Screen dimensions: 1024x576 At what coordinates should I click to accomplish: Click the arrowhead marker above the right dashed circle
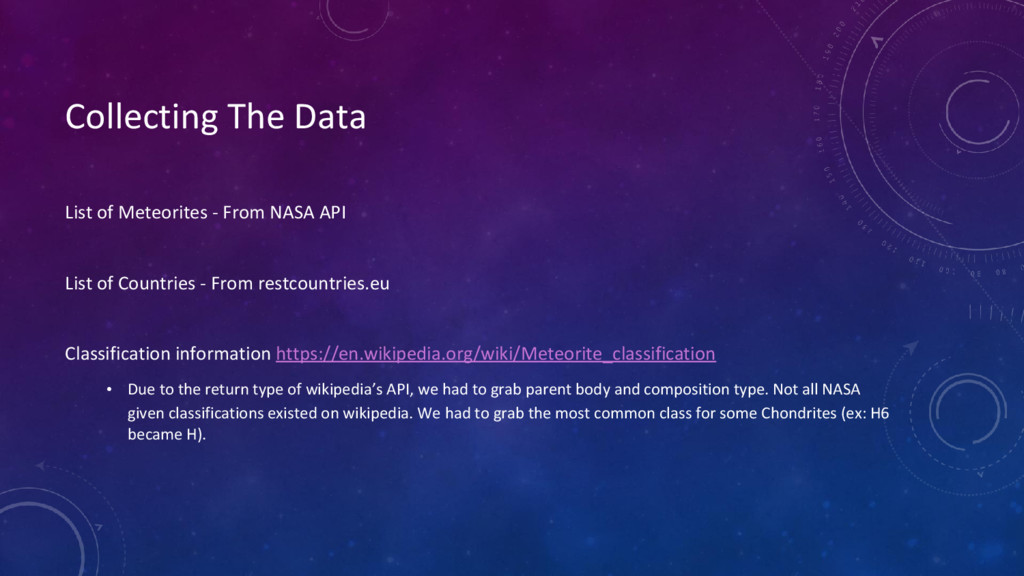(x=910, y=347)
